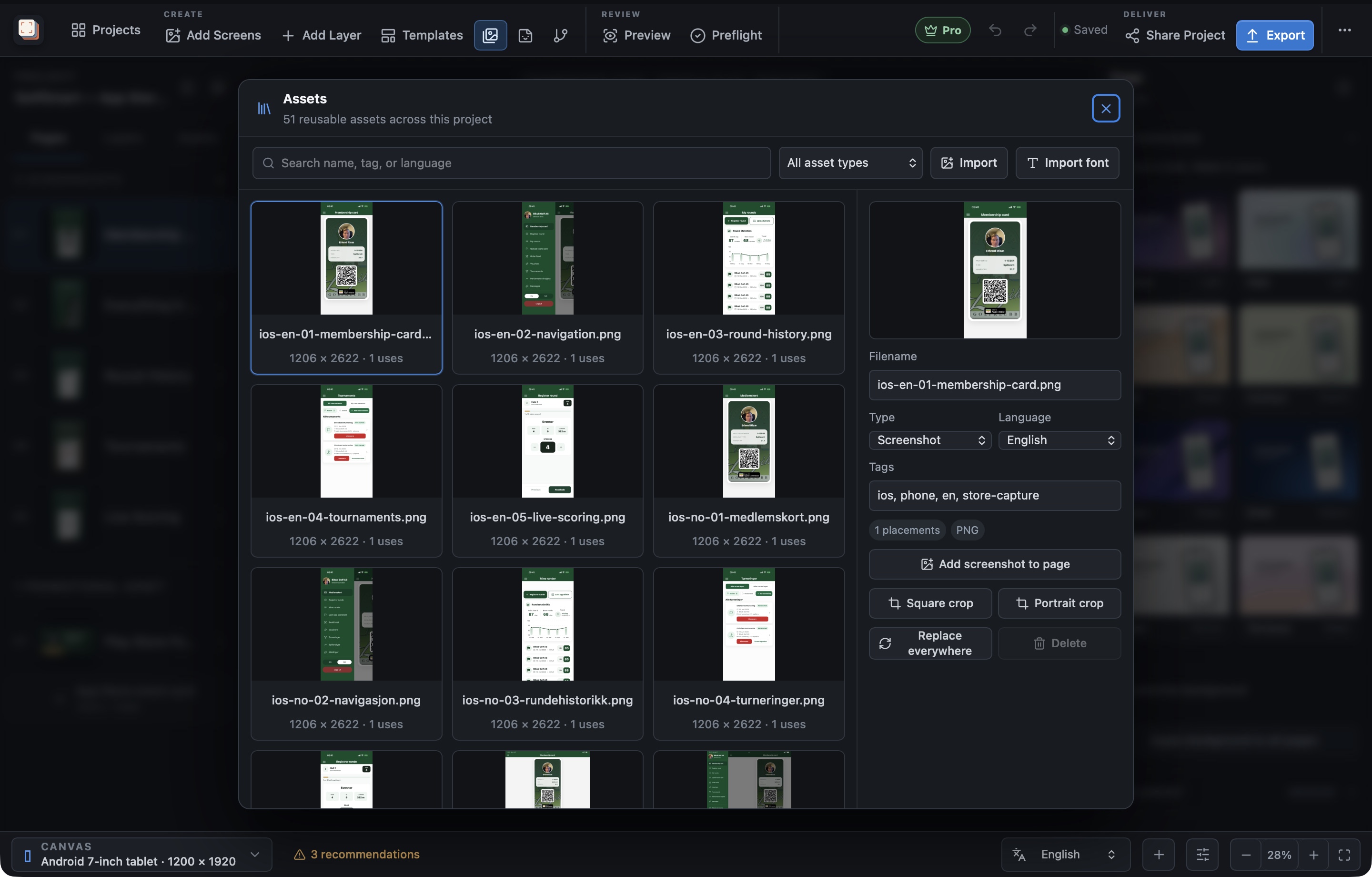Close the Assets dialog

(1105, 108)
